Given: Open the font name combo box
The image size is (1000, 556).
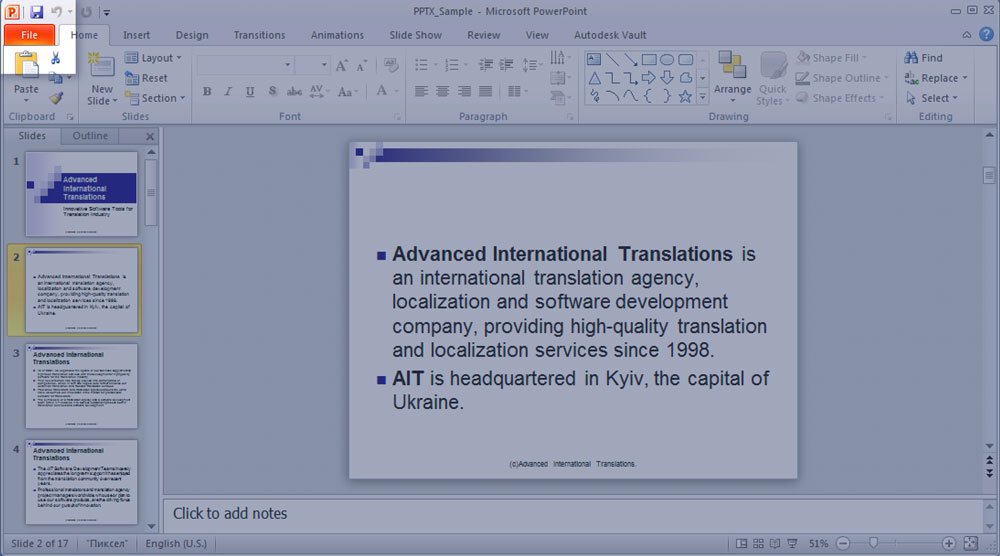Looking at the screenshot, I should 245,64.
